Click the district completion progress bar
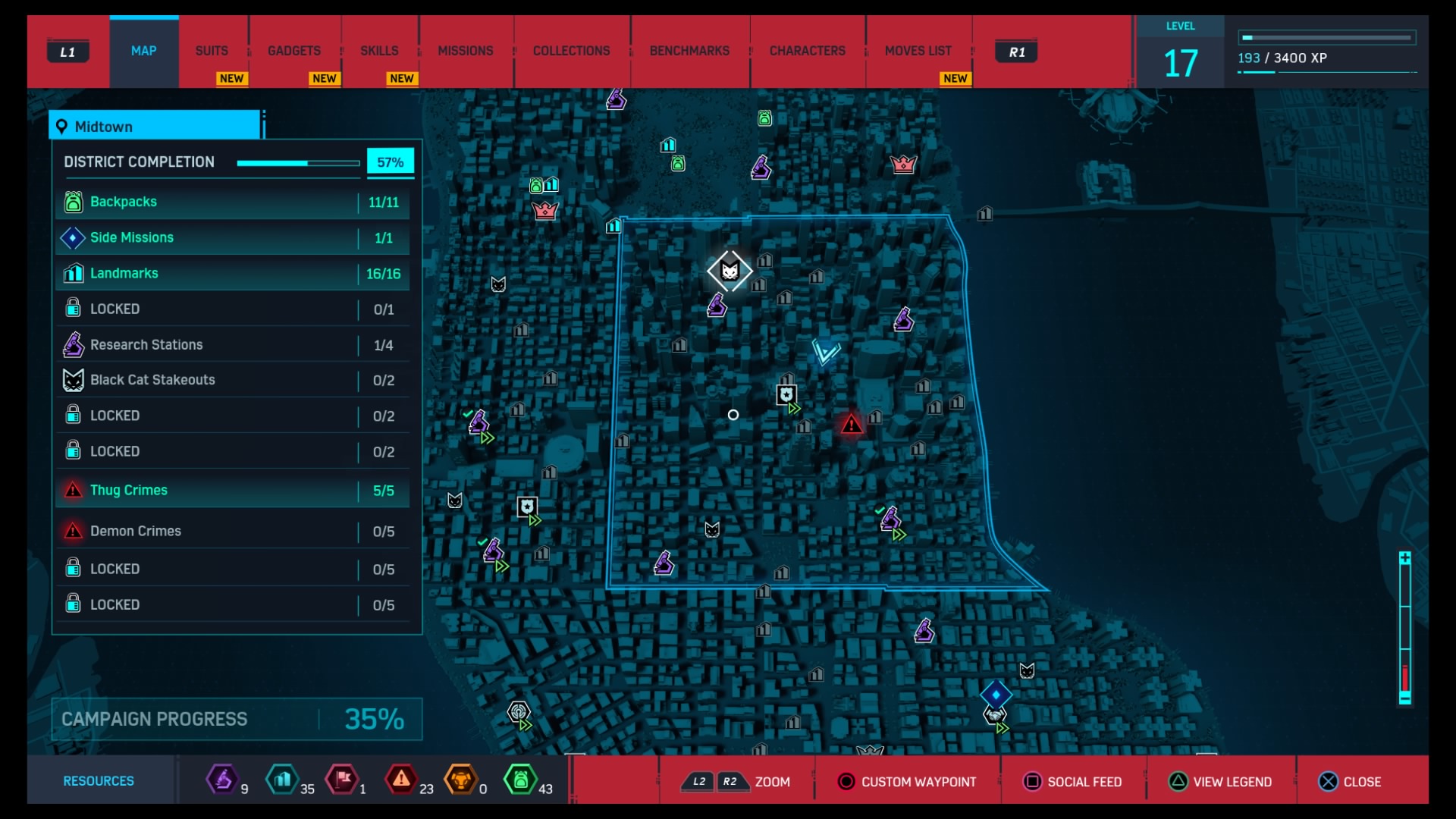This screenshot has height=819, width=1456. coord(298,163)
